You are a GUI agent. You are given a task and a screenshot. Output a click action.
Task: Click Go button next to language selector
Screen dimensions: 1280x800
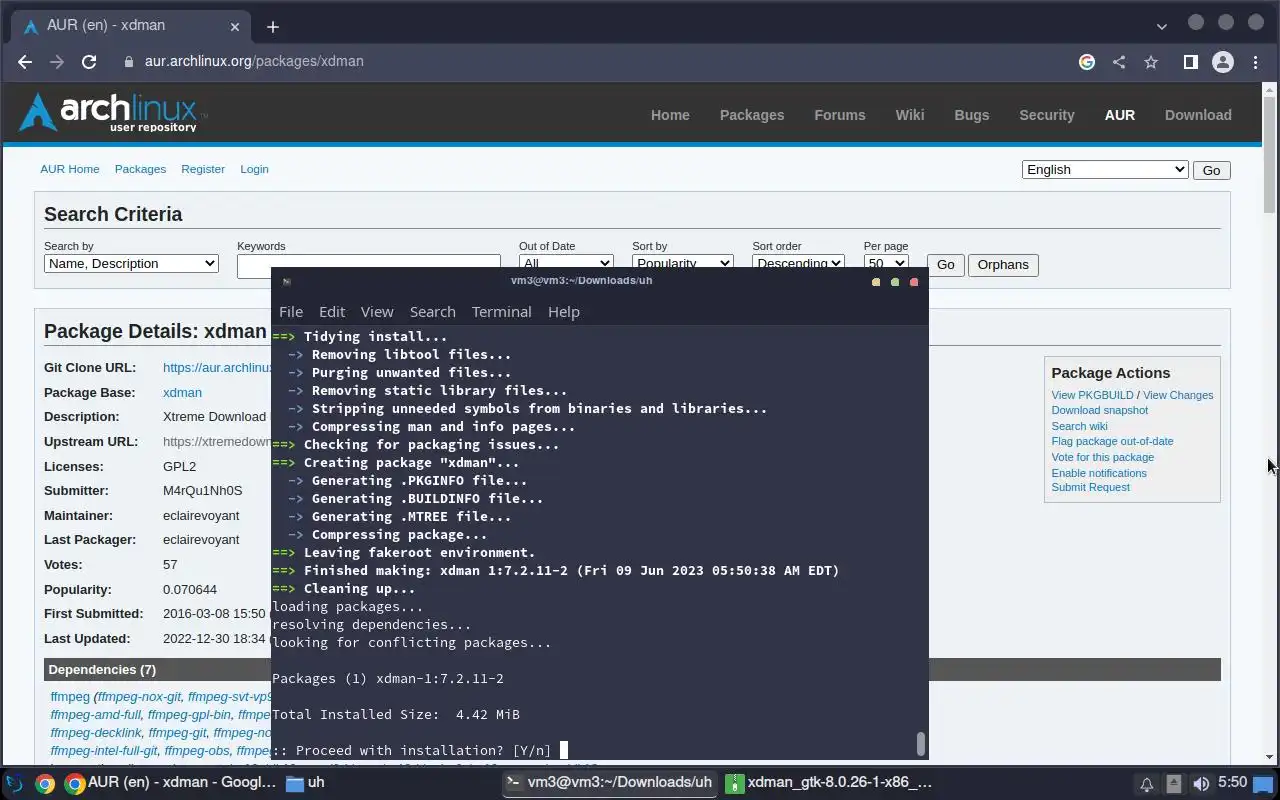click(x=1211, y=170)
